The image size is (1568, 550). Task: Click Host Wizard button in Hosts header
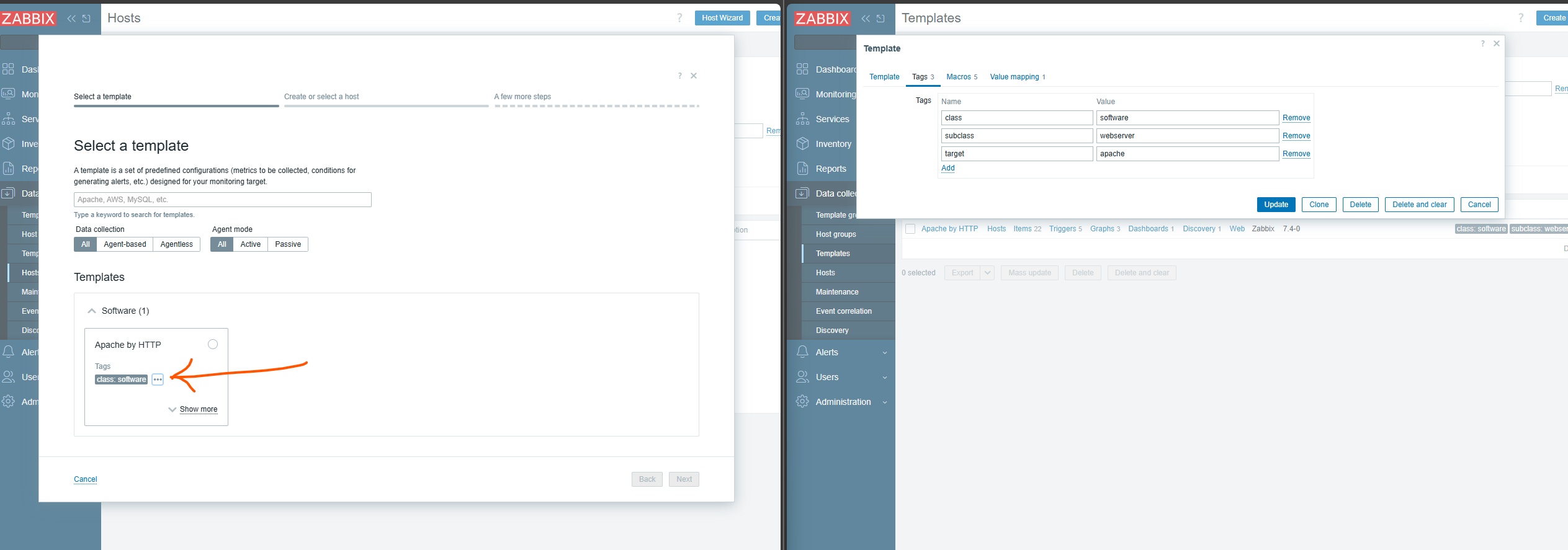tap(722, 18)
